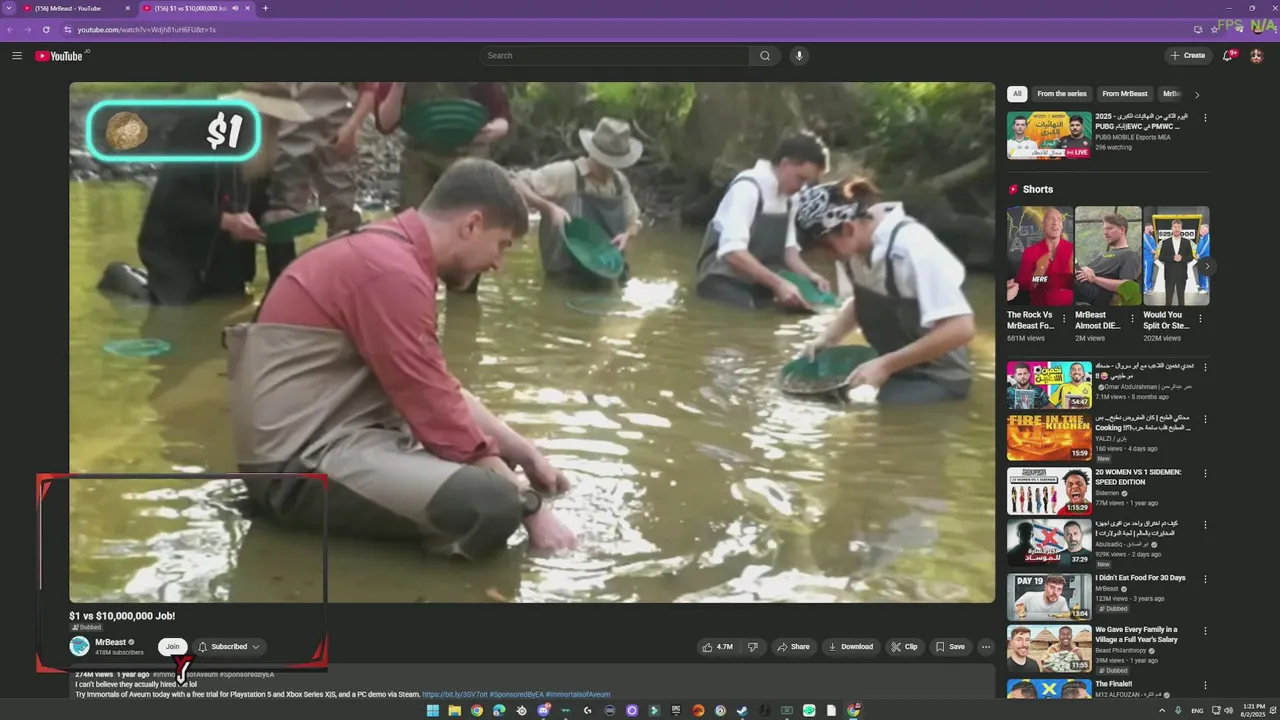Click the ENG language indicator in tray
Image resolution: width=1280 pixels, height=720 pixels.
pyautogui.click(x=1197, y=711)
